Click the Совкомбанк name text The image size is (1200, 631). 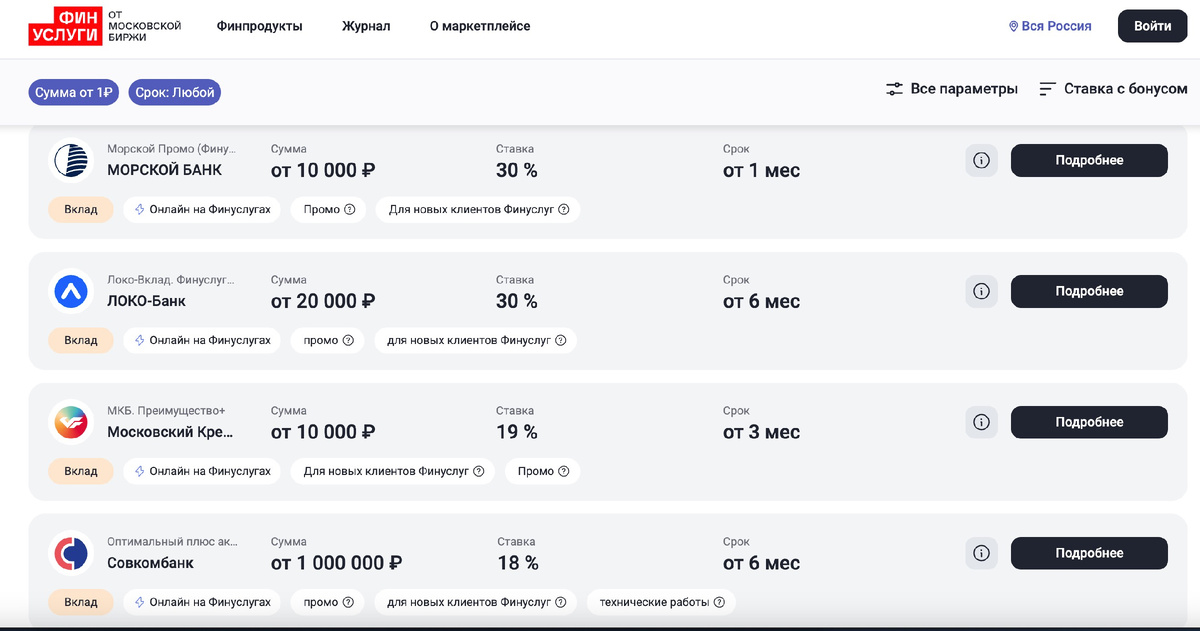(150, 563)
